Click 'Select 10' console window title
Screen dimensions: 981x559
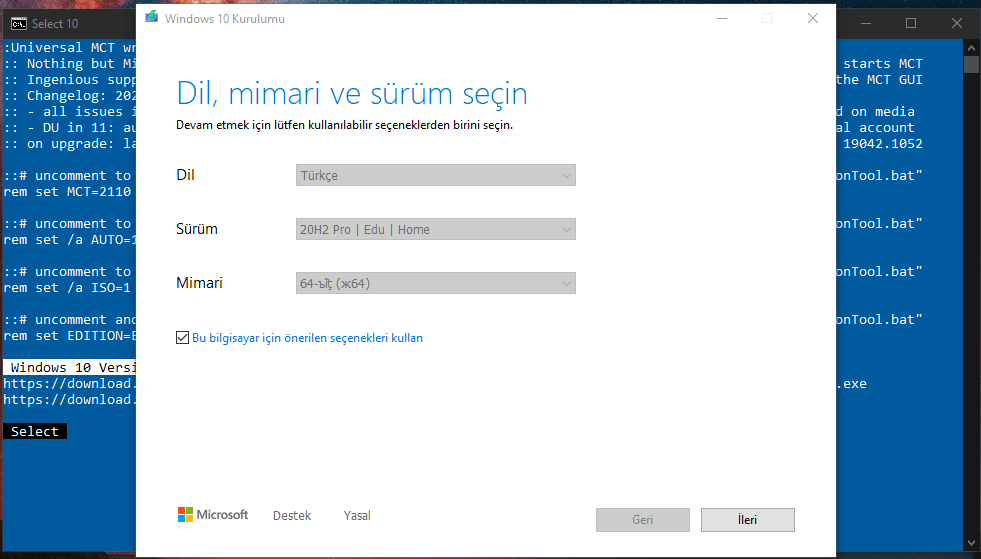point(55,24)
